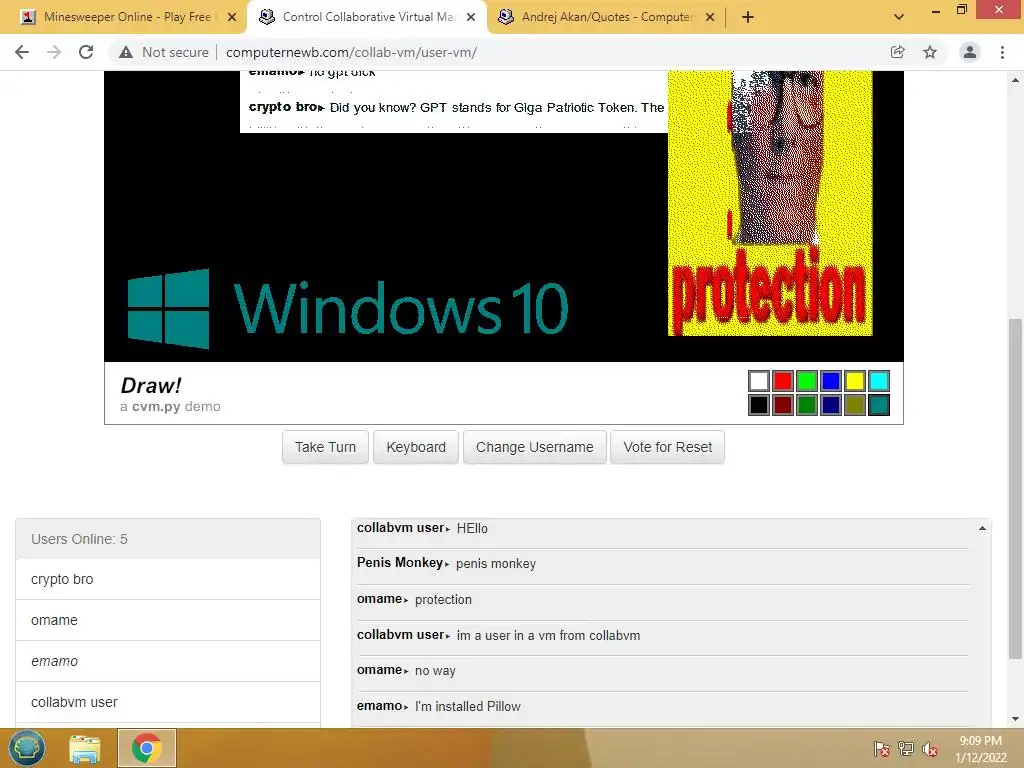The image size is (1024, 768).
Task: Click Change Username button
Action: point(535,447)
